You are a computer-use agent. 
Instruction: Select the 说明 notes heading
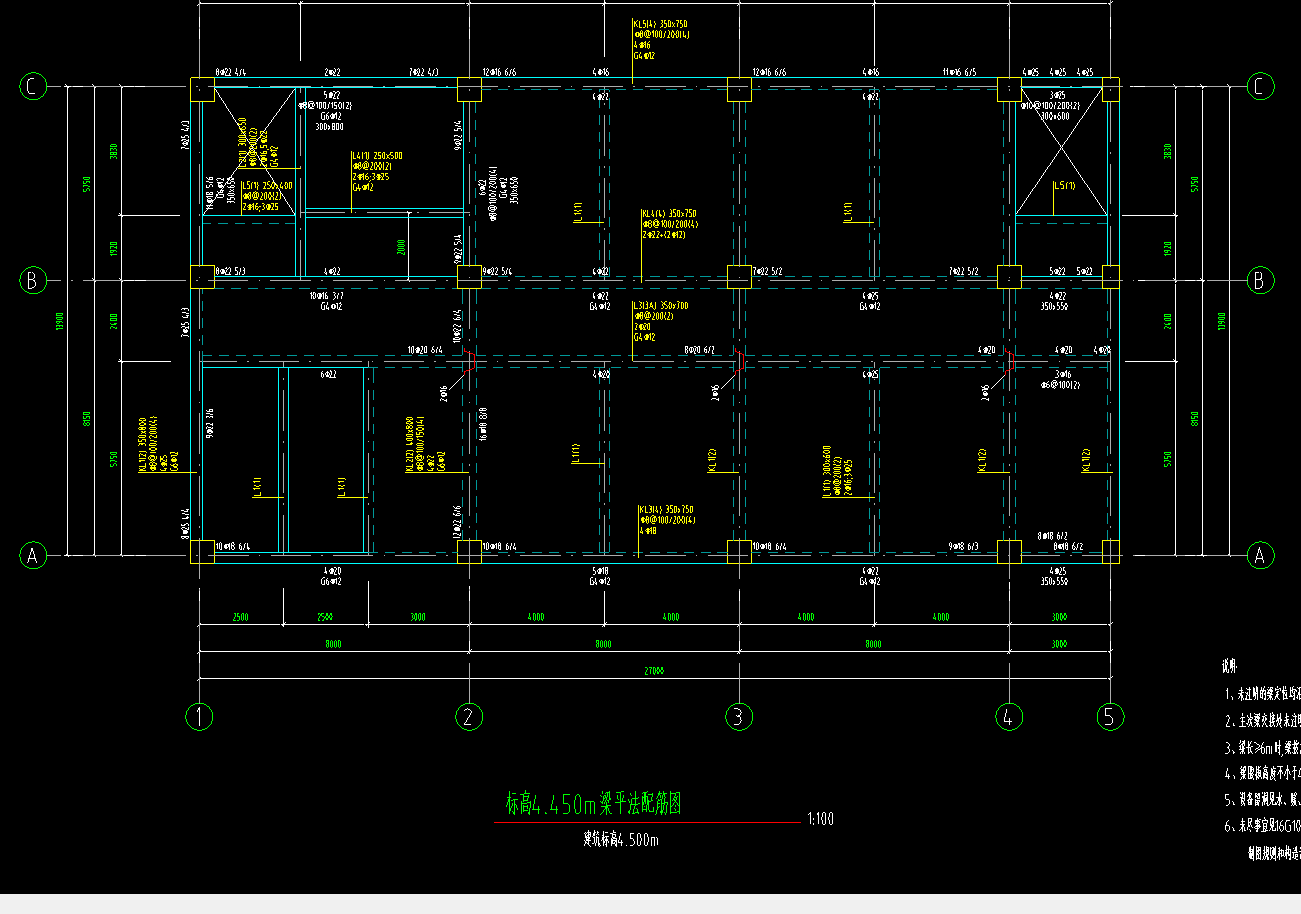1230,666
